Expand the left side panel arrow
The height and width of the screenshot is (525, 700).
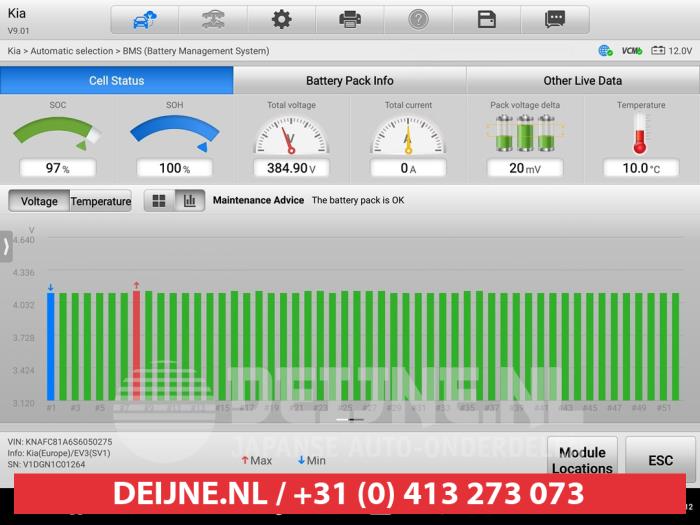click(x=6, y=246)
